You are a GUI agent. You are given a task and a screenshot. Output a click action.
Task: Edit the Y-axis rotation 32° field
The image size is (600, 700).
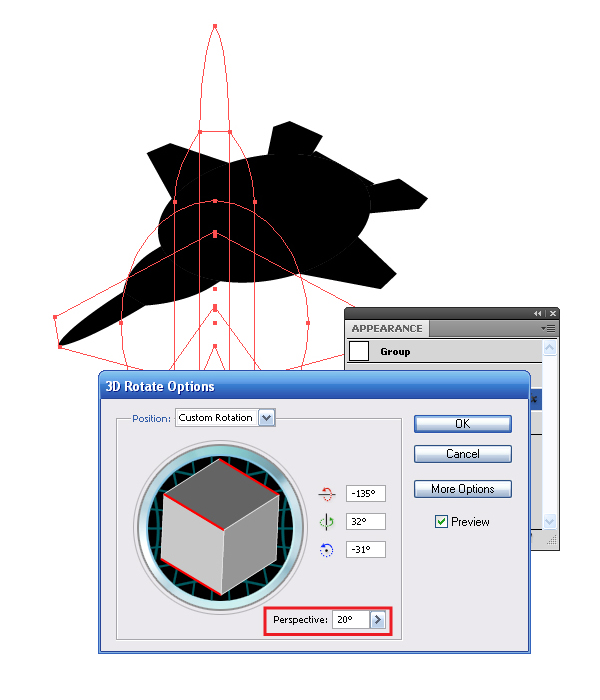coord(366,521)
